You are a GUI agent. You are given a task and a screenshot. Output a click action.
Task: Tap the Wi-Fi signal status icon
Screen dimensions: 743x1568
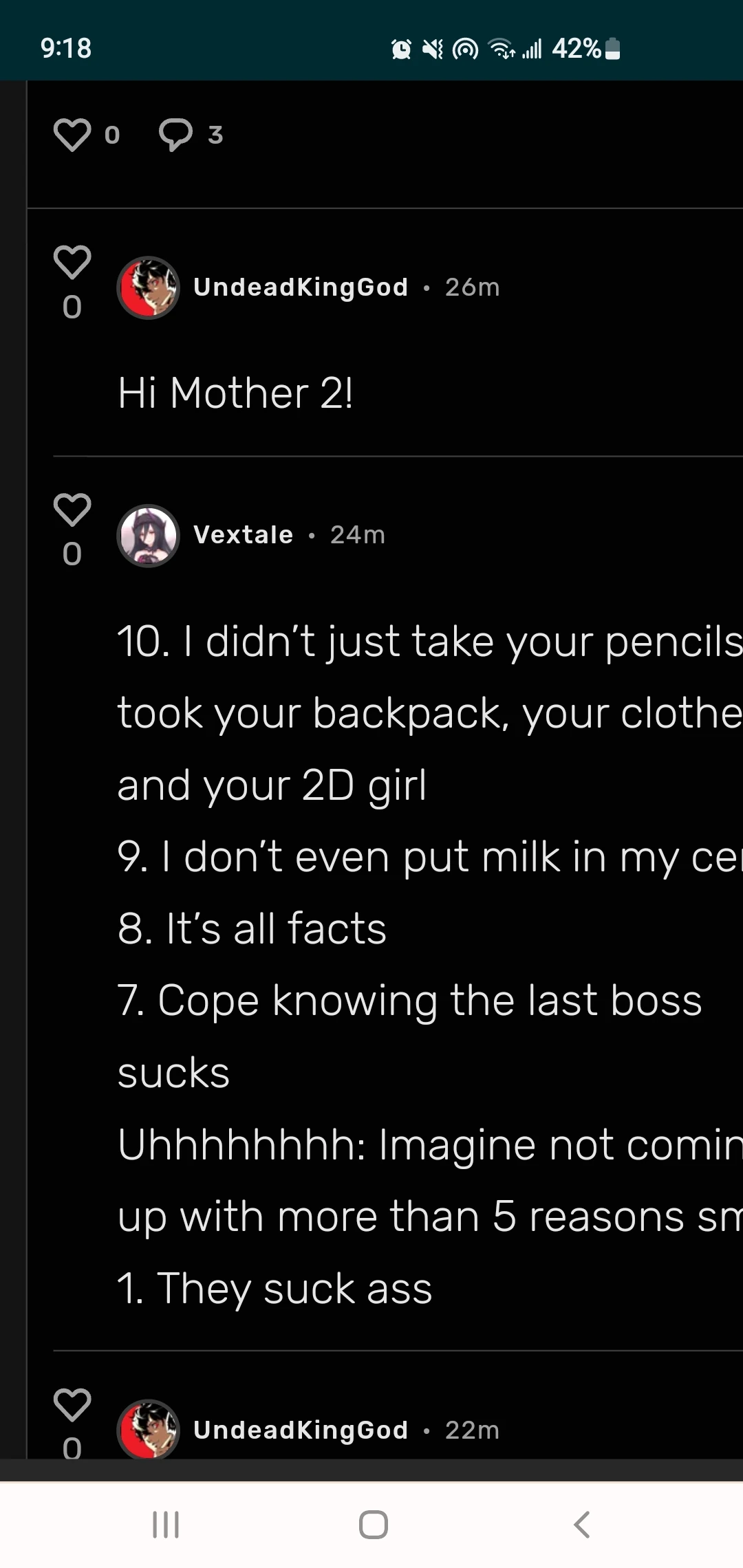501,49
